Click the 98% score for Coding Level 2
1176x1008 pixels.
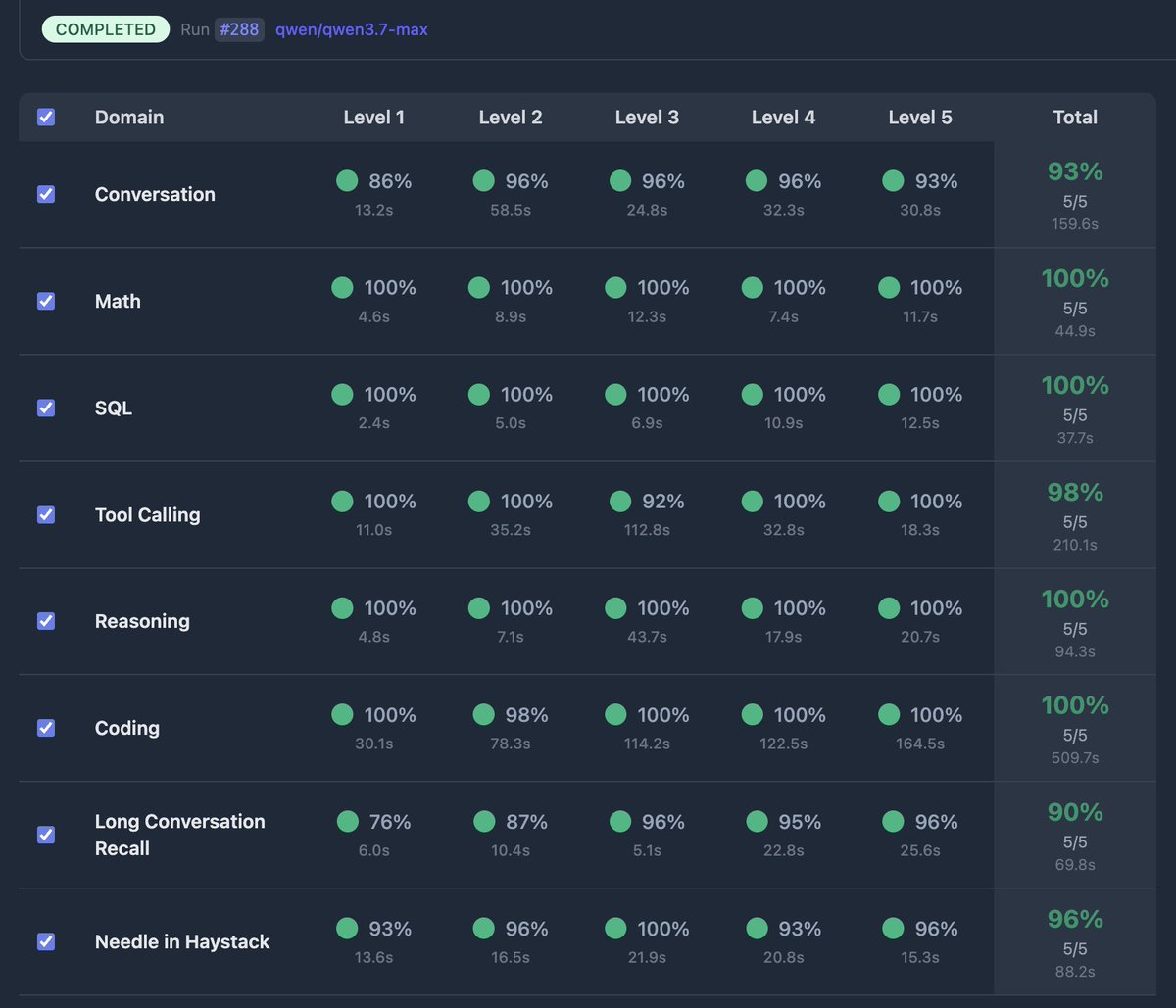coord(527,715)
